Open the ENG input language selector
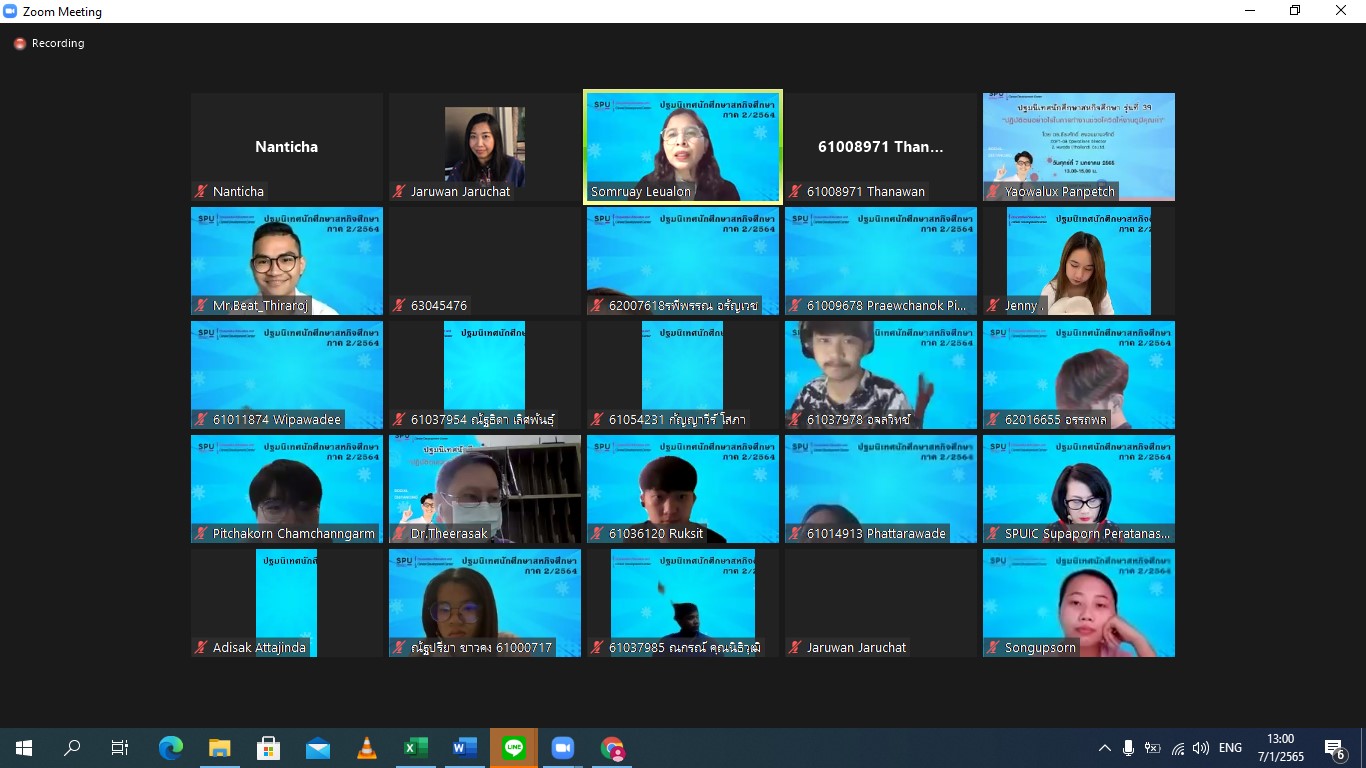 click(1230, 748)
